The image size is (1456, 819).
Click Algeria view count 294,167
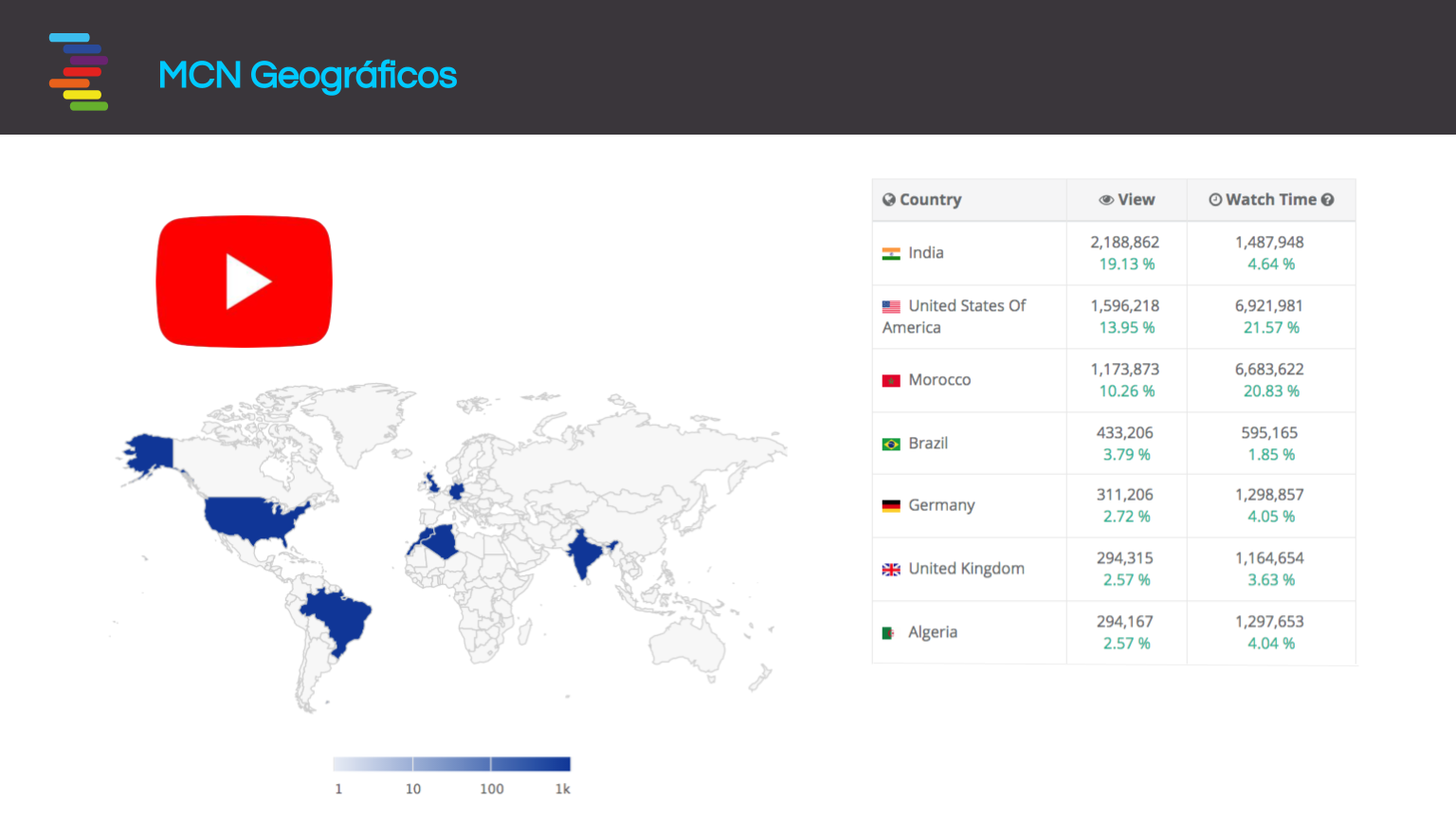coord(1125,622)
